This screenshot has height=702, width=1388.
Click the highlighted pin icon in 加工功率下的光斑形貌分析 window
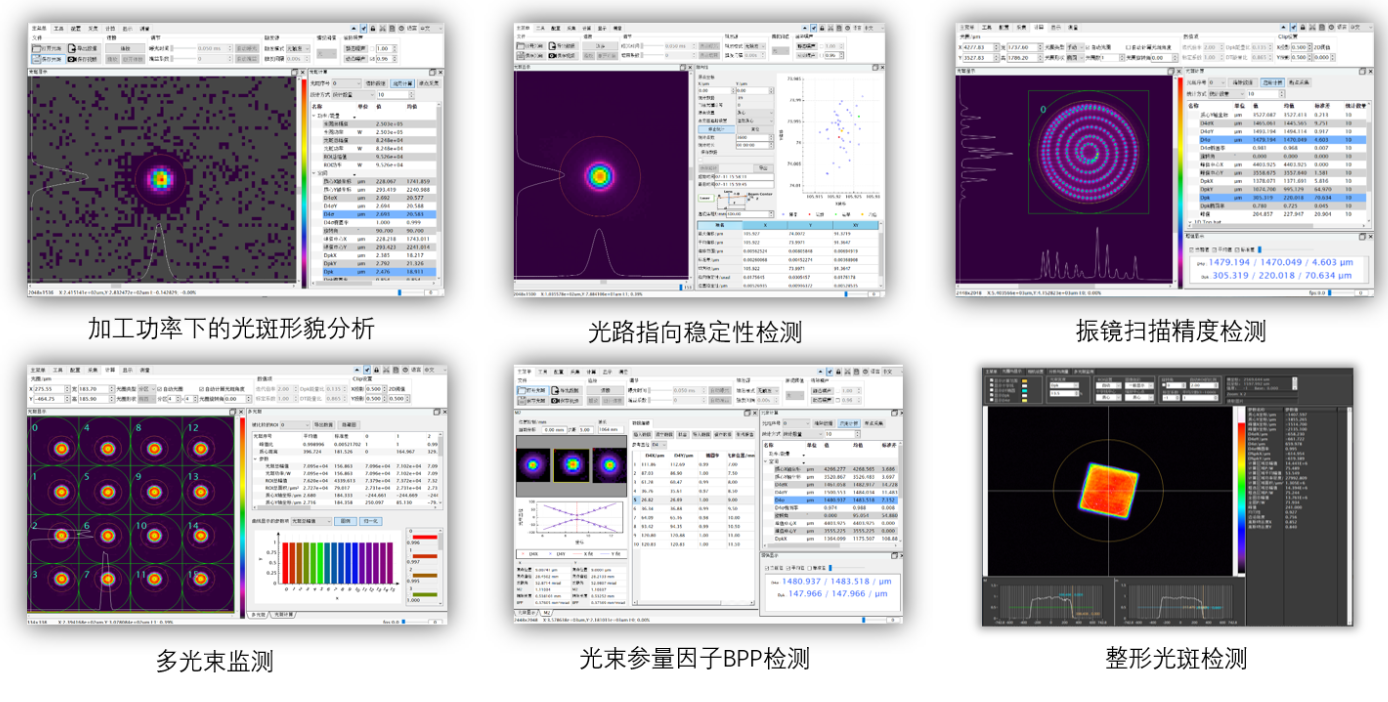point(363,28)
